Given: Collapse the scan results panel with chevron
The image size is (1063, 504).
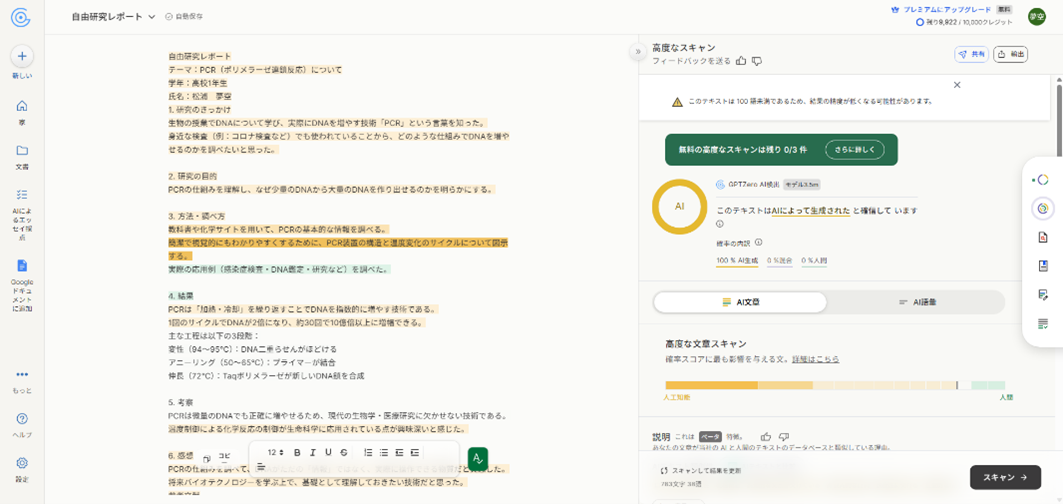Looking at the screenshot, I should click(638, 52).
